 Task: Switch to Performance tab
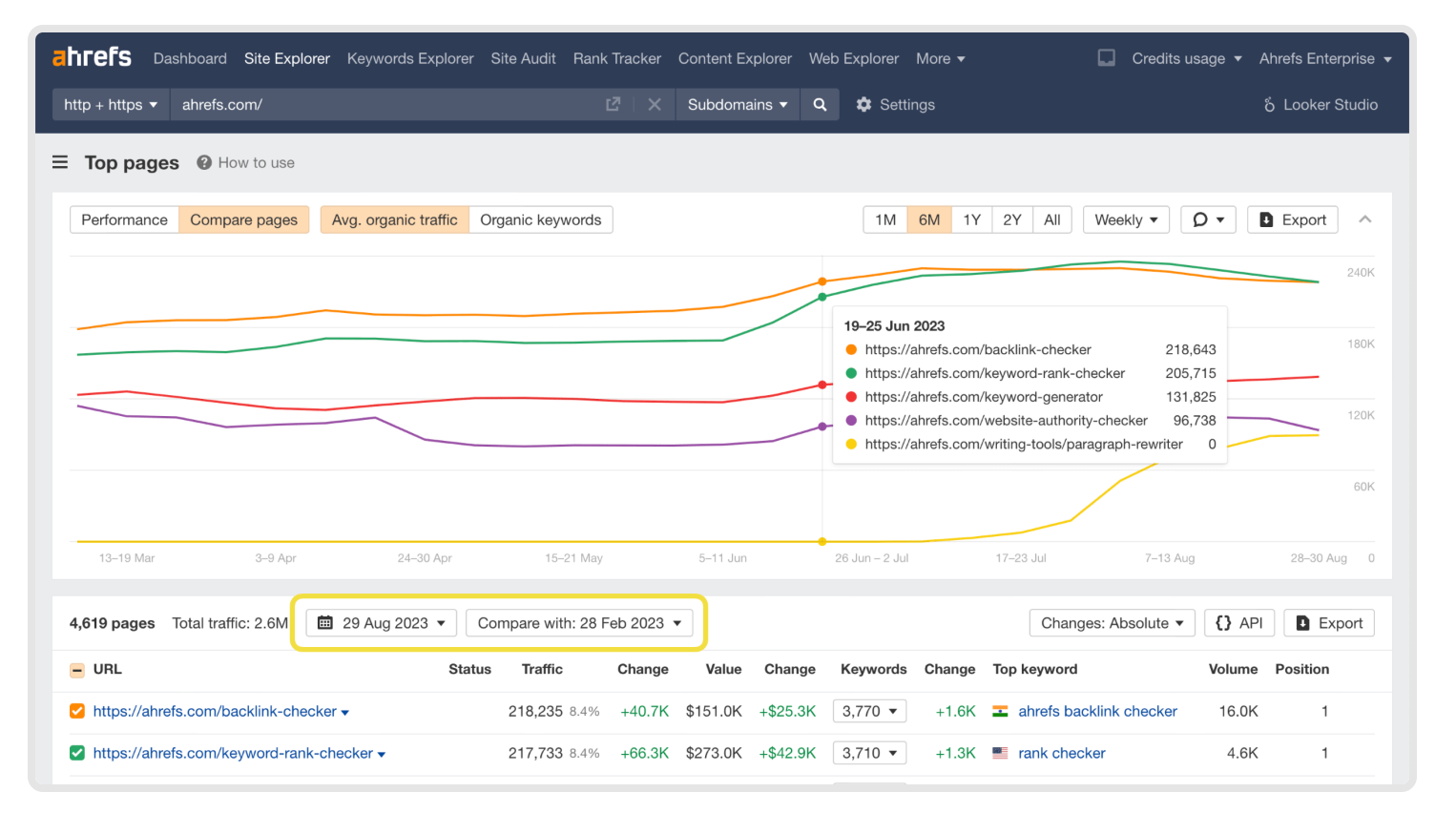(x=124, y=219)
